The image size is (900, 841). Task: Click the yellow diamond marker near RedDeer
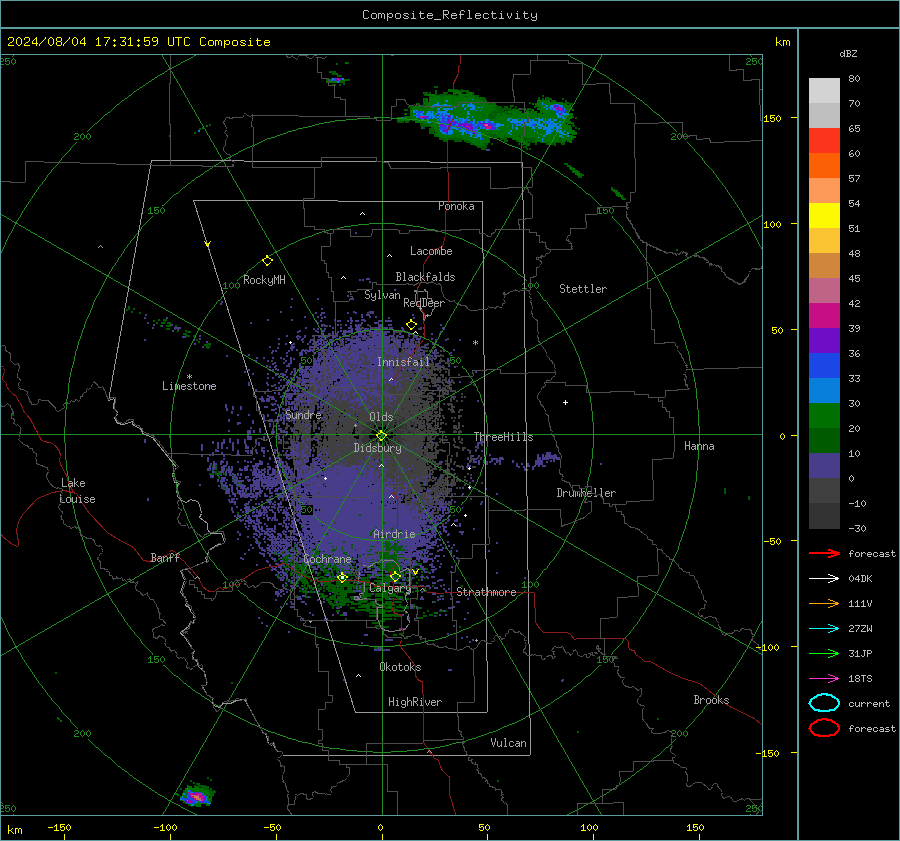(411, 325)
